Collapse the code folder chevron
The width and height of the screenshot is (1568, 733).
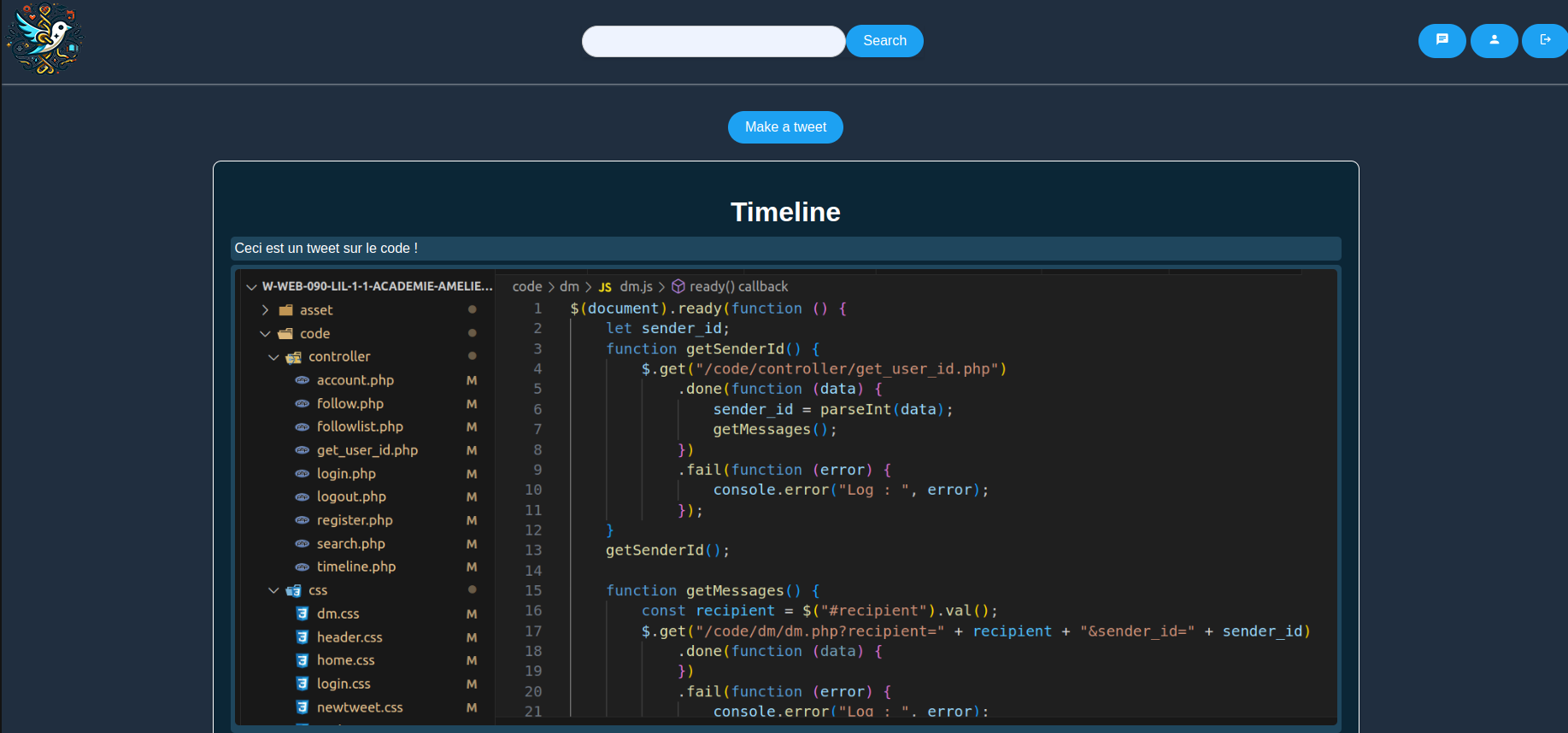tap(265, 333)
